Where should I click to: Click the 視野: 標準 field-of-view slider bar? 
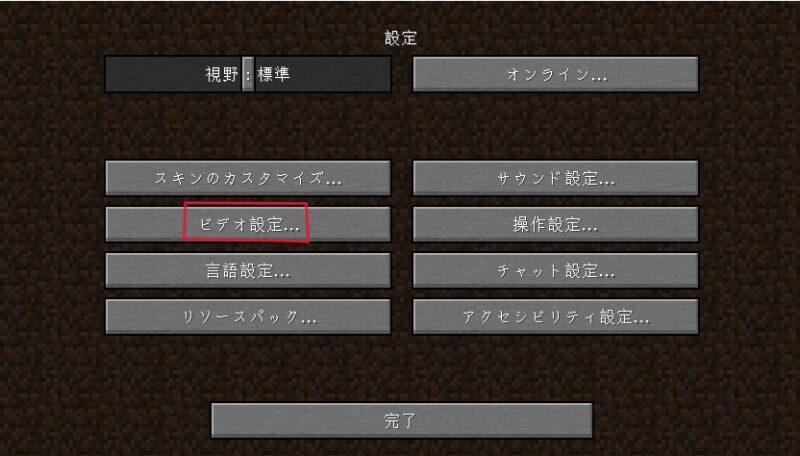[248, 74]
